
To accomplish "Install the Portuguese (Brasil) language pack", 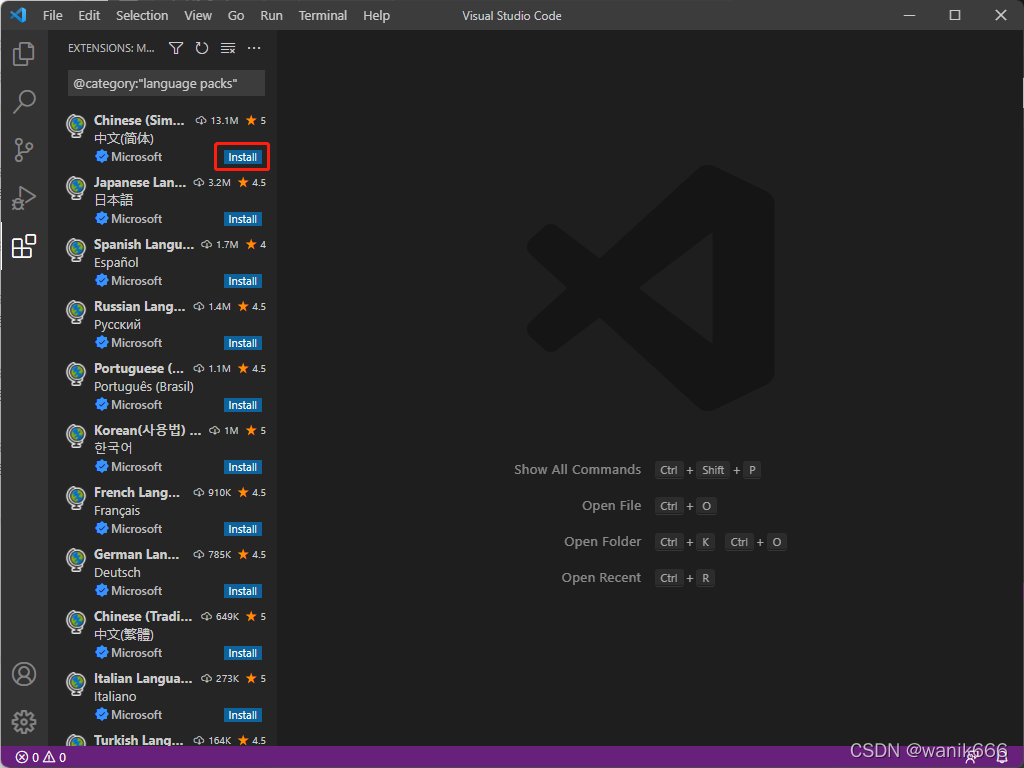I will (x=242, y=406).
